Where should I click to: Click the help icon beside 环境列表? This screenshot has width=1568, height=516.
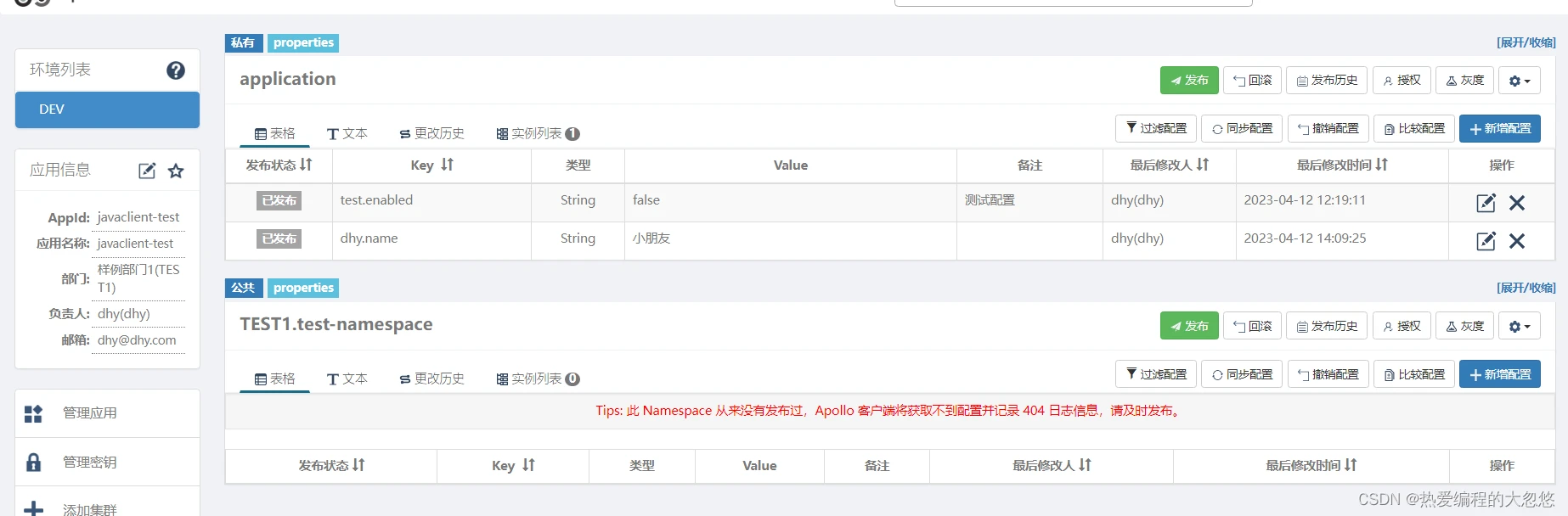pyautogui.click(x=176, y=70)
